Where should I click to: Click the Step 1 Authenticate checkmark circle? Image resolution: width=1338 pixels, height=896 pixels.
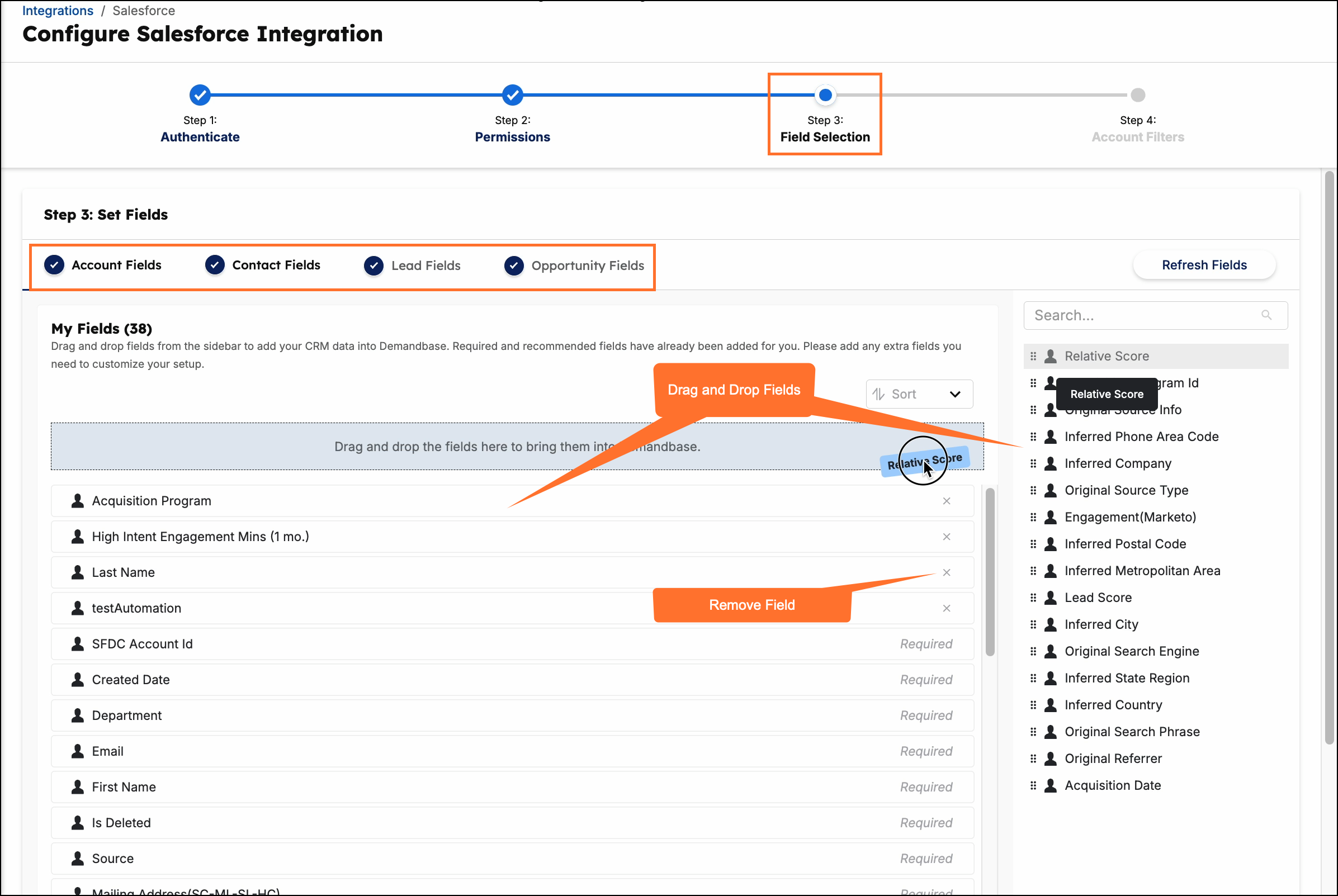click(x=200, y=95)
